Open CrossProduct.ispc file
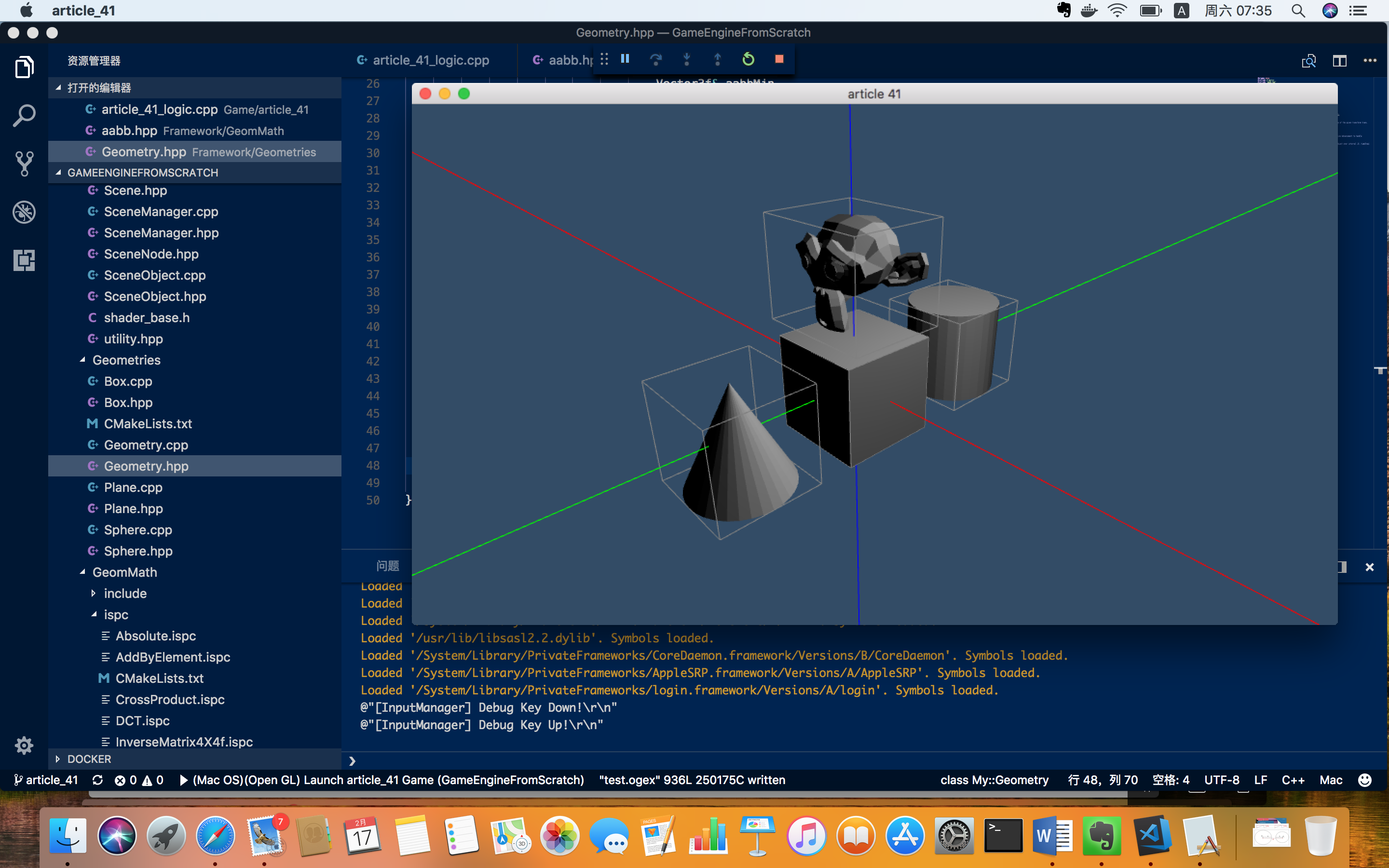The width and height of the screenshot is (1389, 868). click(x=195, y=699)
